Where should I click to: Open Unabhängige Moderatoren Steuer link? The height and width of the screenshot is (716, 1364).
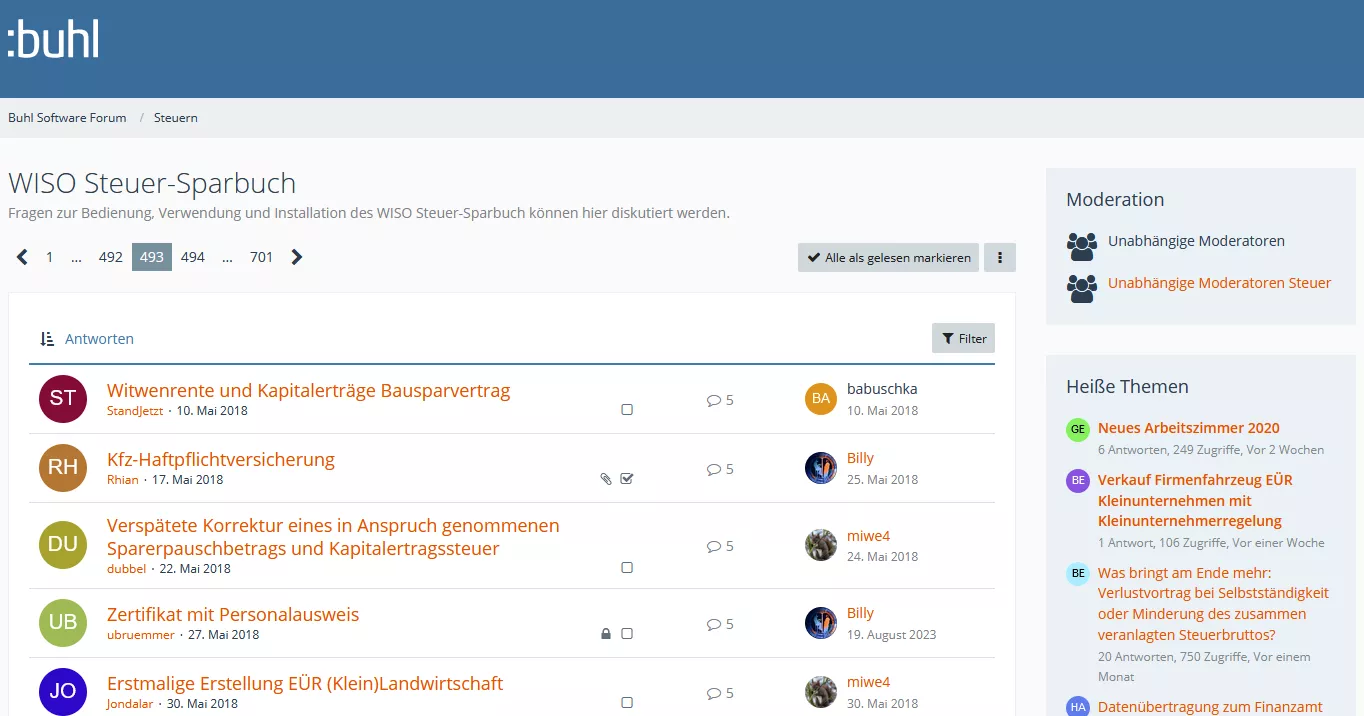click(1219, 283)
